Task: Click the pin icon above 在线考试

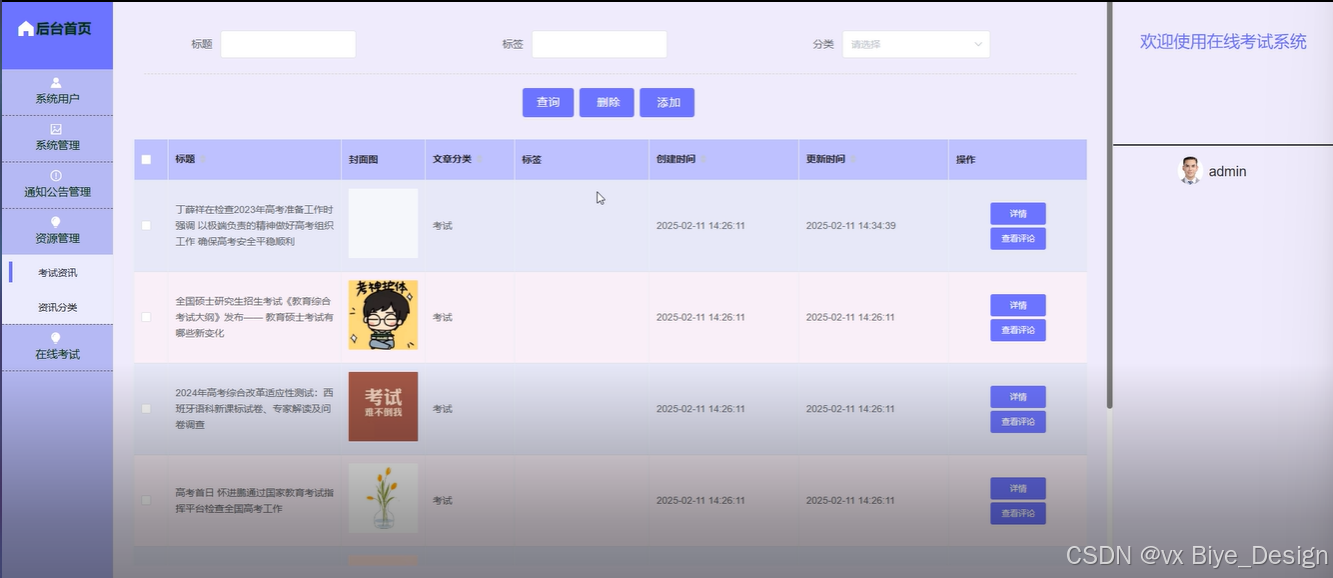Action: click(x=56, y=338)
